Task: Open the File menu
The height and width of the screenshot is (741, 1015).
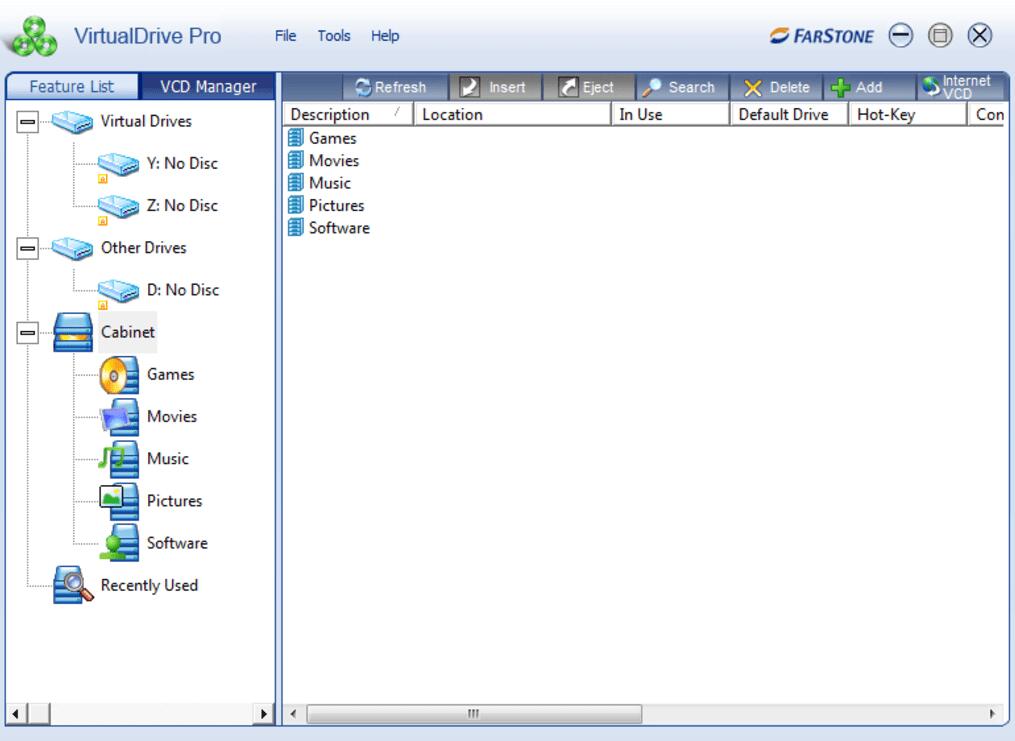Action: click(x=285, y=36)
